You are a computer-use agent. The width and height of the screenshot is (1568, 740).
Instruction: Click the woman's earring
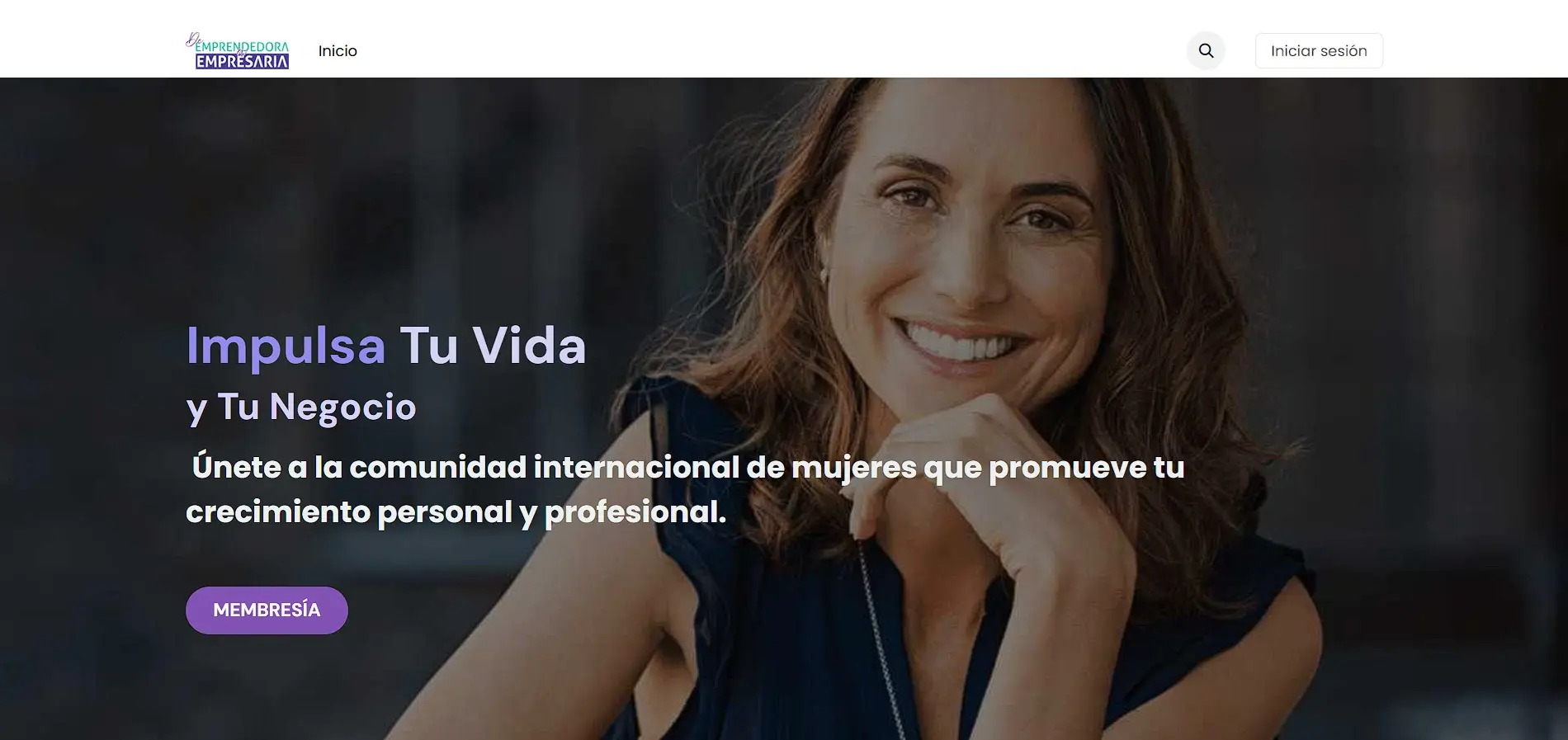[x=823, y=273]
